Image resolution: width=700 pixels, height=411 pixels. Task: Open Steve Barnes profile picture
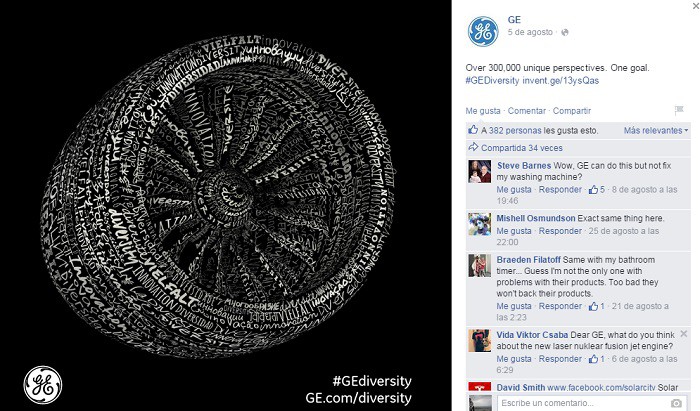(479, 171)
